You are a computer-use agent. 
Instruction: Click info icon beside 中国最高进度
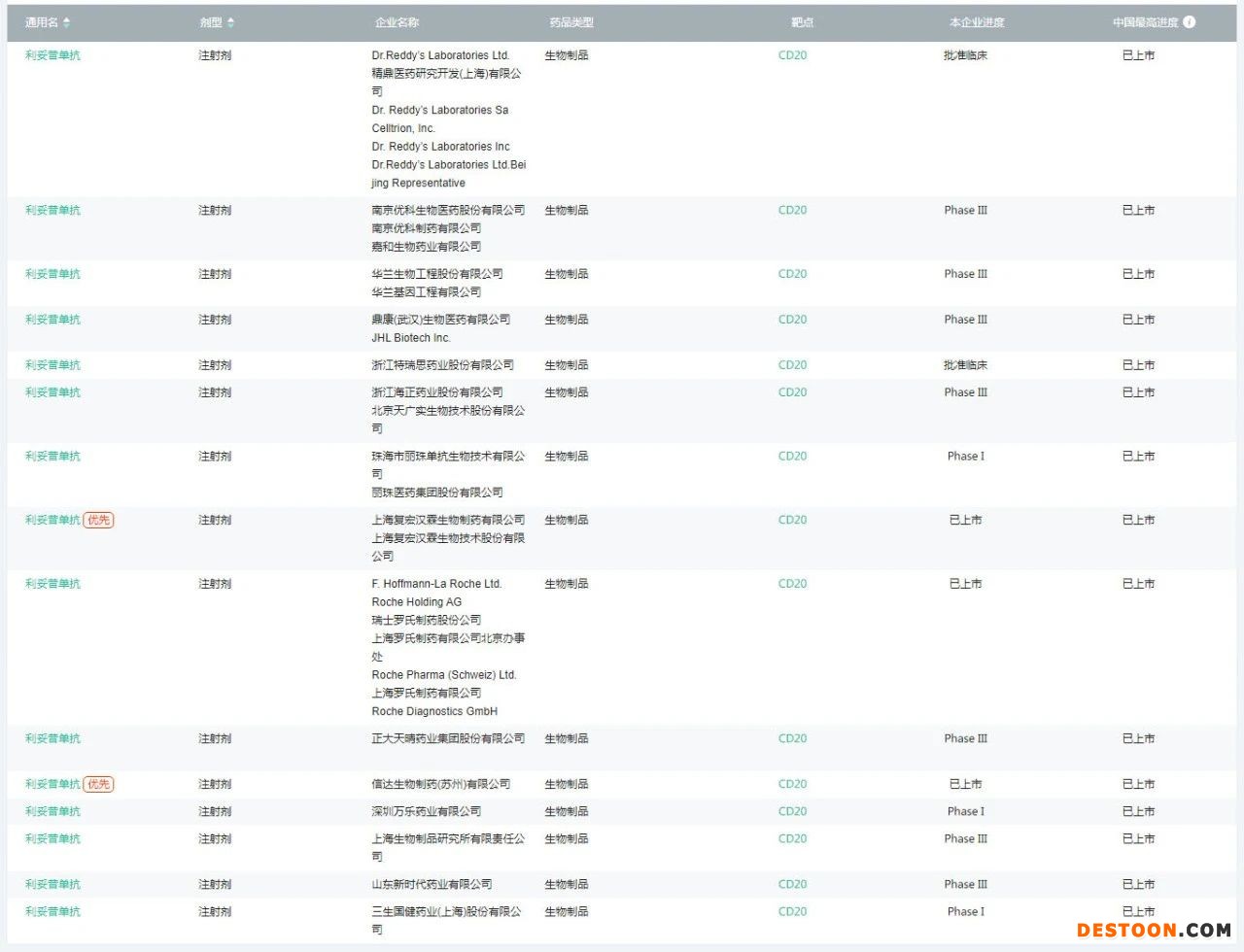[x=1189, y=22]
